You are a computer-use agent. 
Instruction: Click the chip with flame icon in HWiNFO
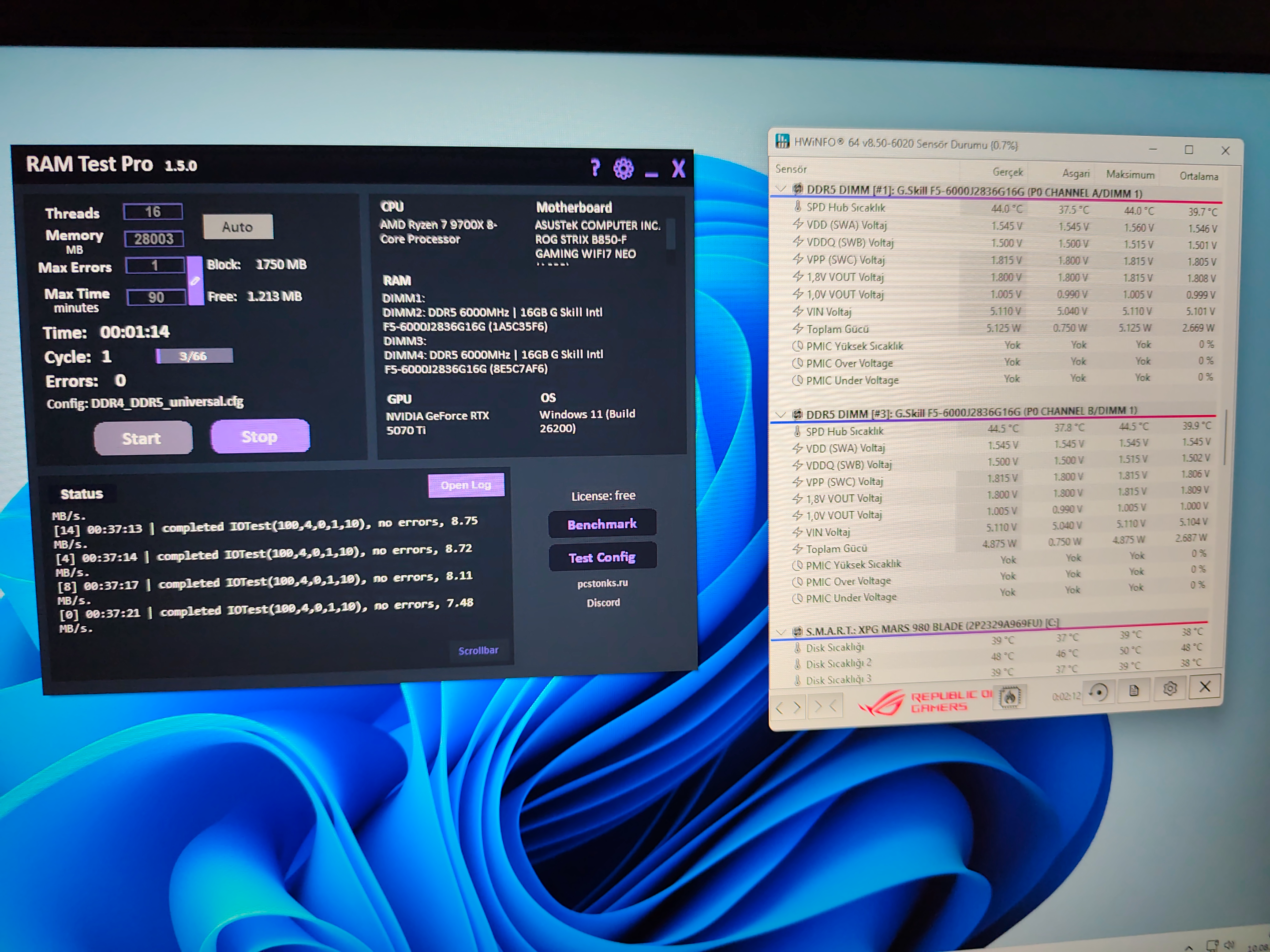click(1009, 697)
